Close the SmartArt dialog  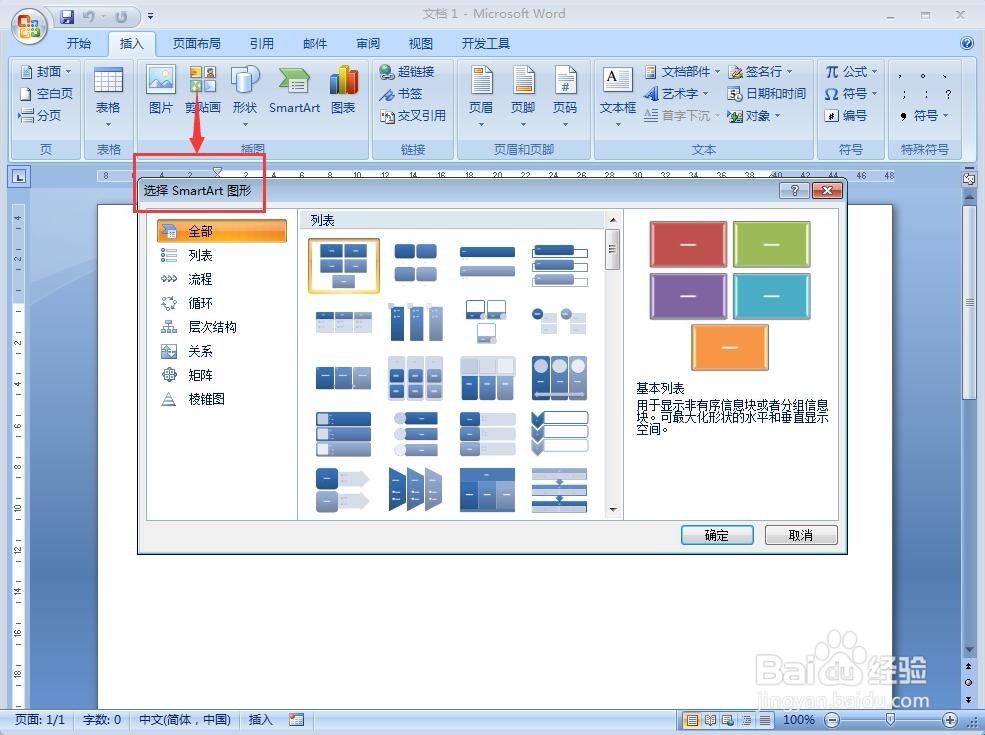pos(827,190)
